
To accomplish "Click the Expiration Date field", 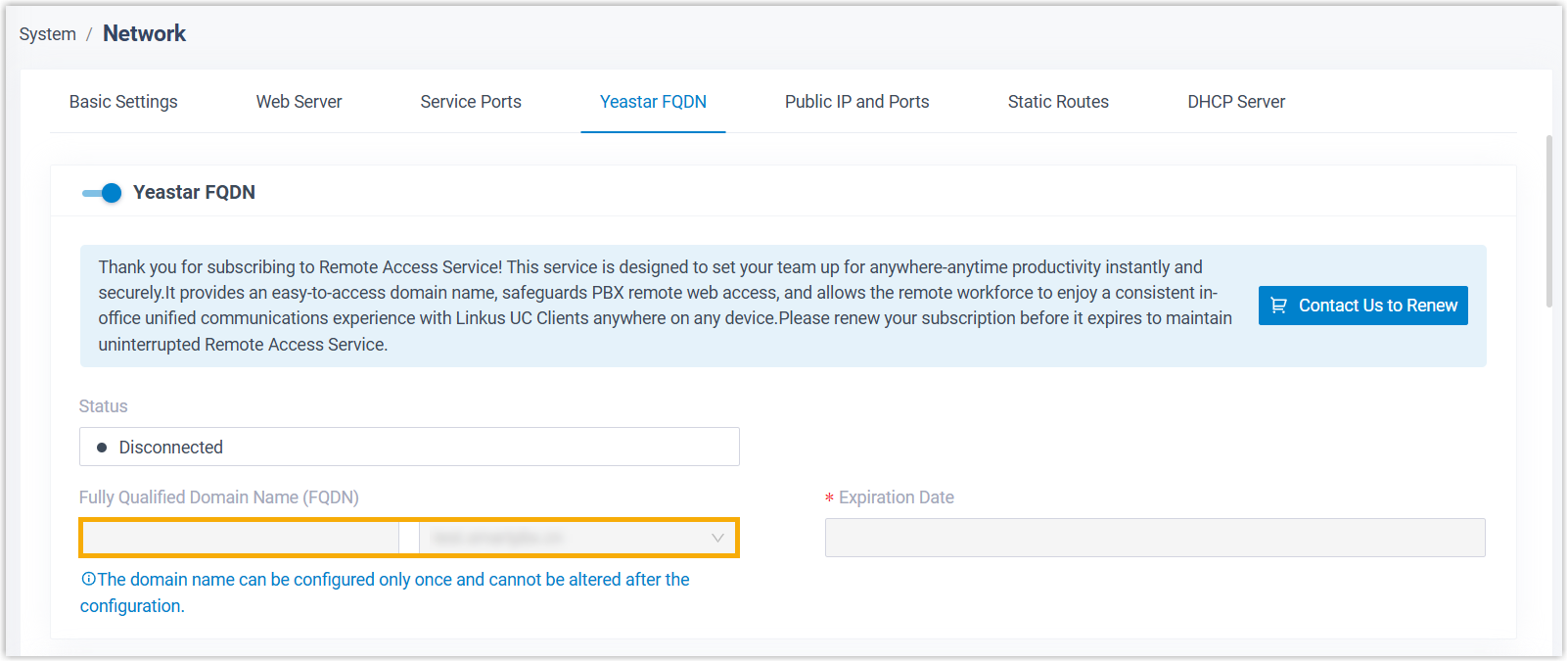I will [1155, 538].
